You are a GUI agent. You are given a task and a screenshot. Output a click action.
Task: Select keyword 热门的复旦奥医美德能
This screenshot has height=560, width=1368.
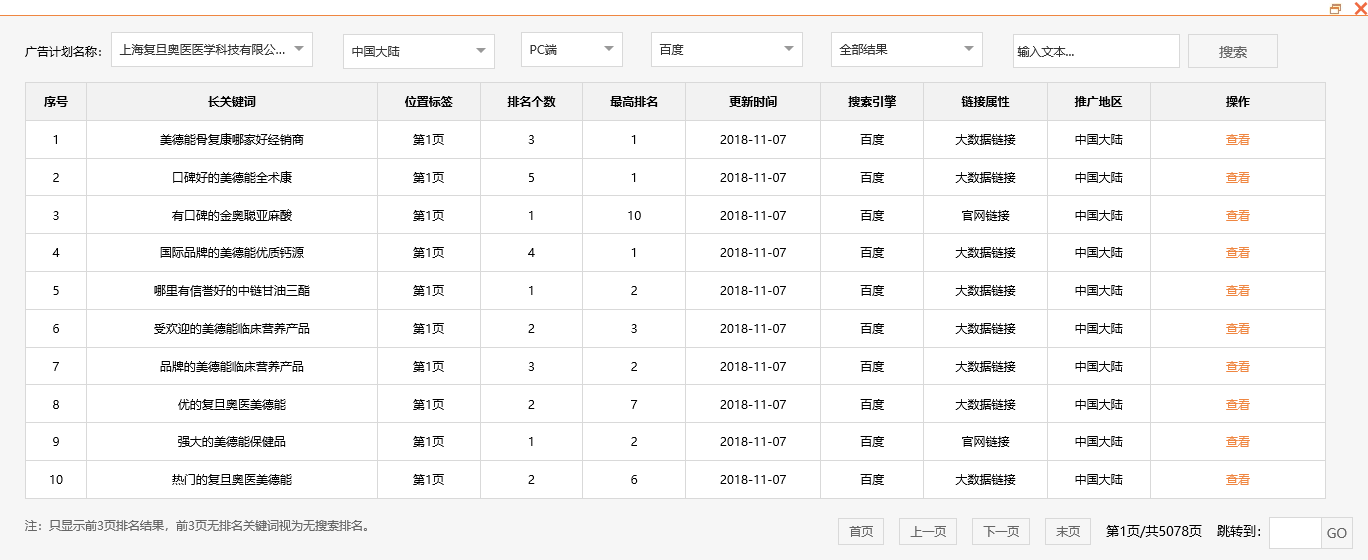[x=232, y=480]
